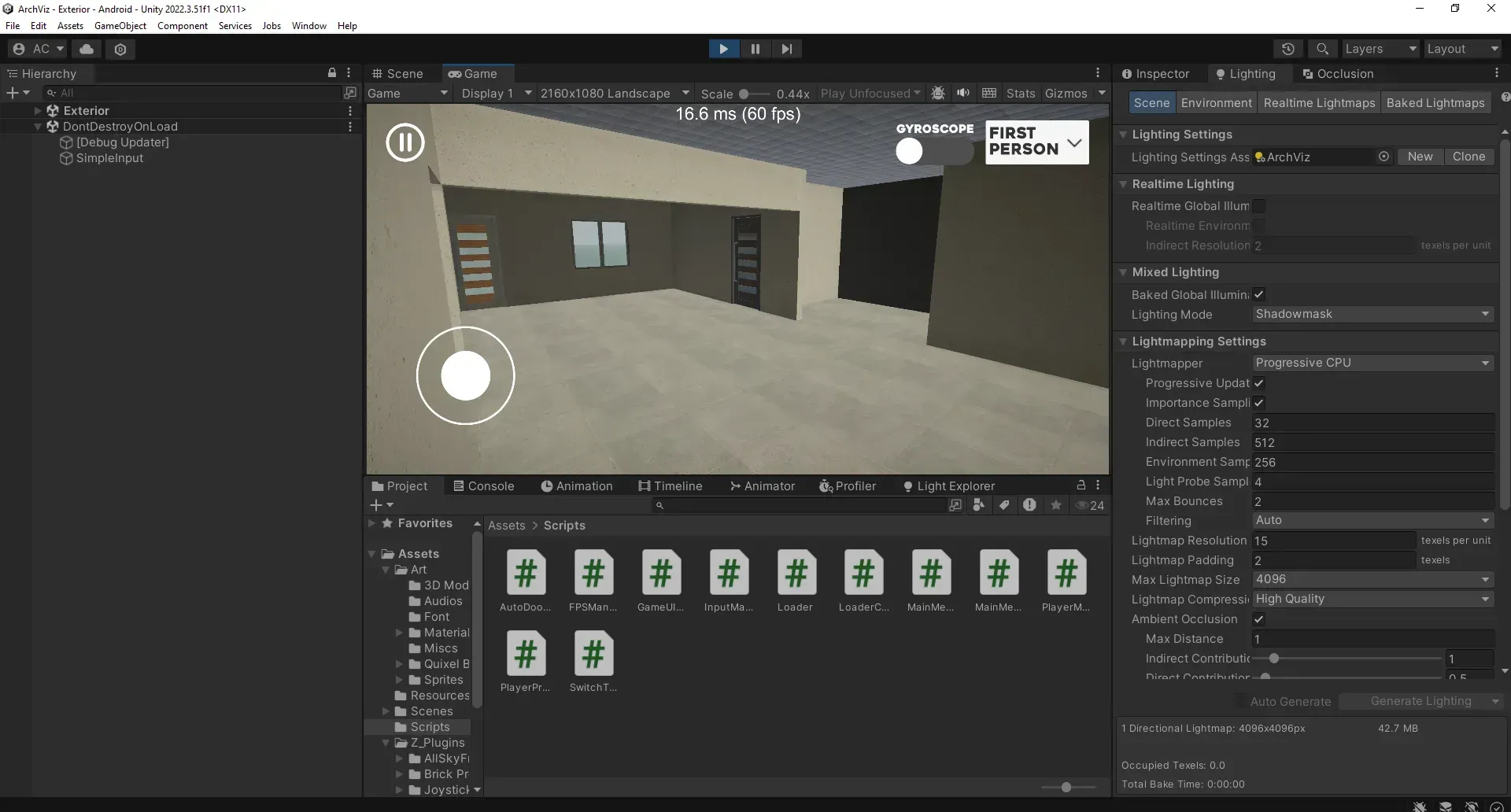Switch to the Console tab
Viewport: 1511px width, 812px height.
(x=483, y=486)
